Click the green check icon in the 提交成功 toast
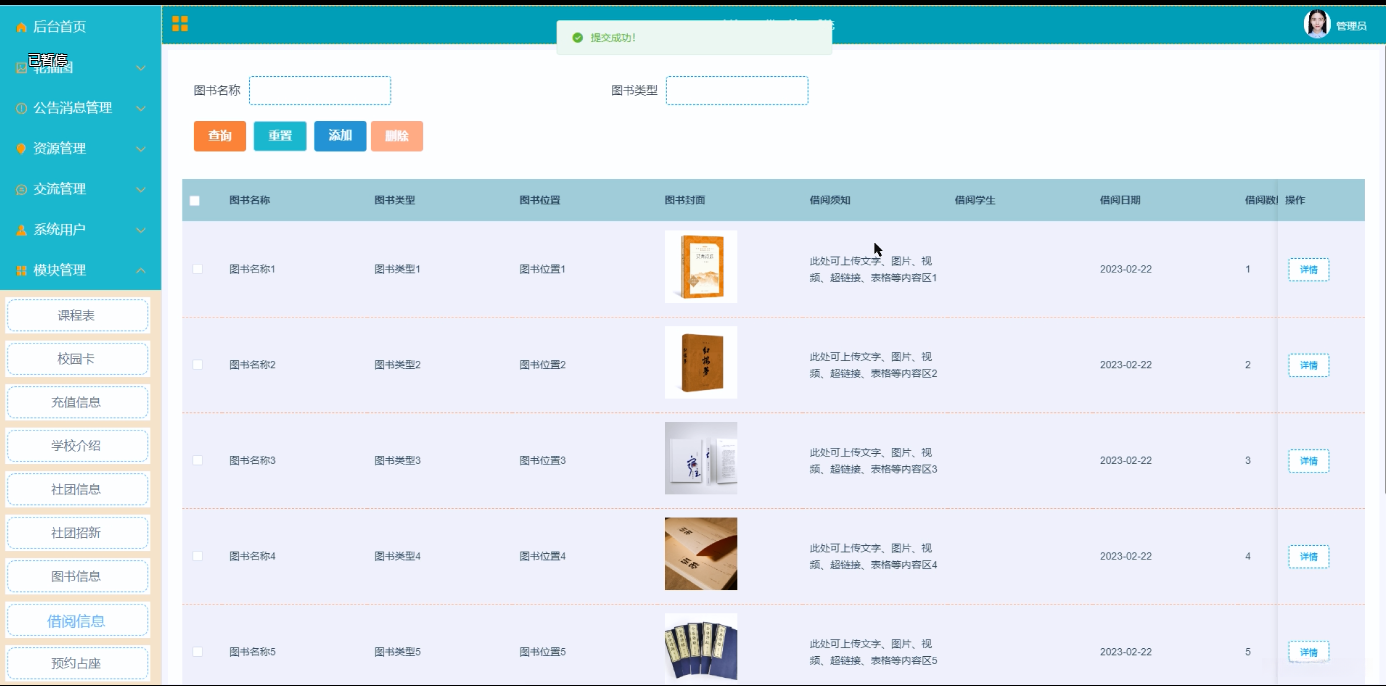 click(x=577, y=38)
